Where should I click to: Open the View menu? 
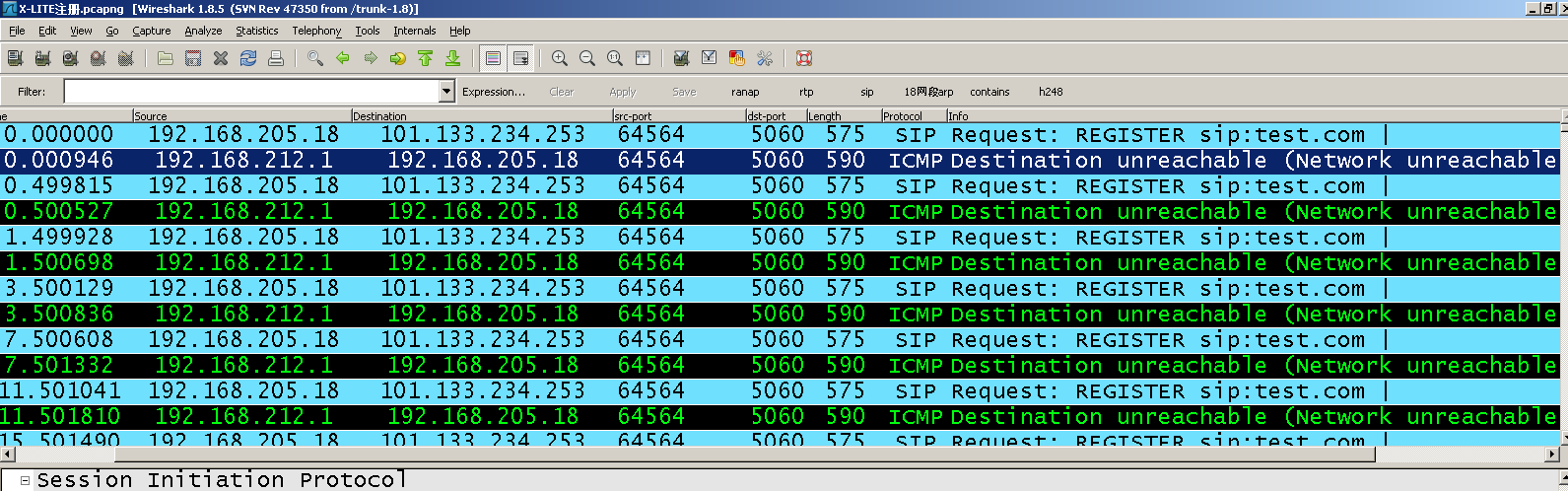click(x=81, y=31)
